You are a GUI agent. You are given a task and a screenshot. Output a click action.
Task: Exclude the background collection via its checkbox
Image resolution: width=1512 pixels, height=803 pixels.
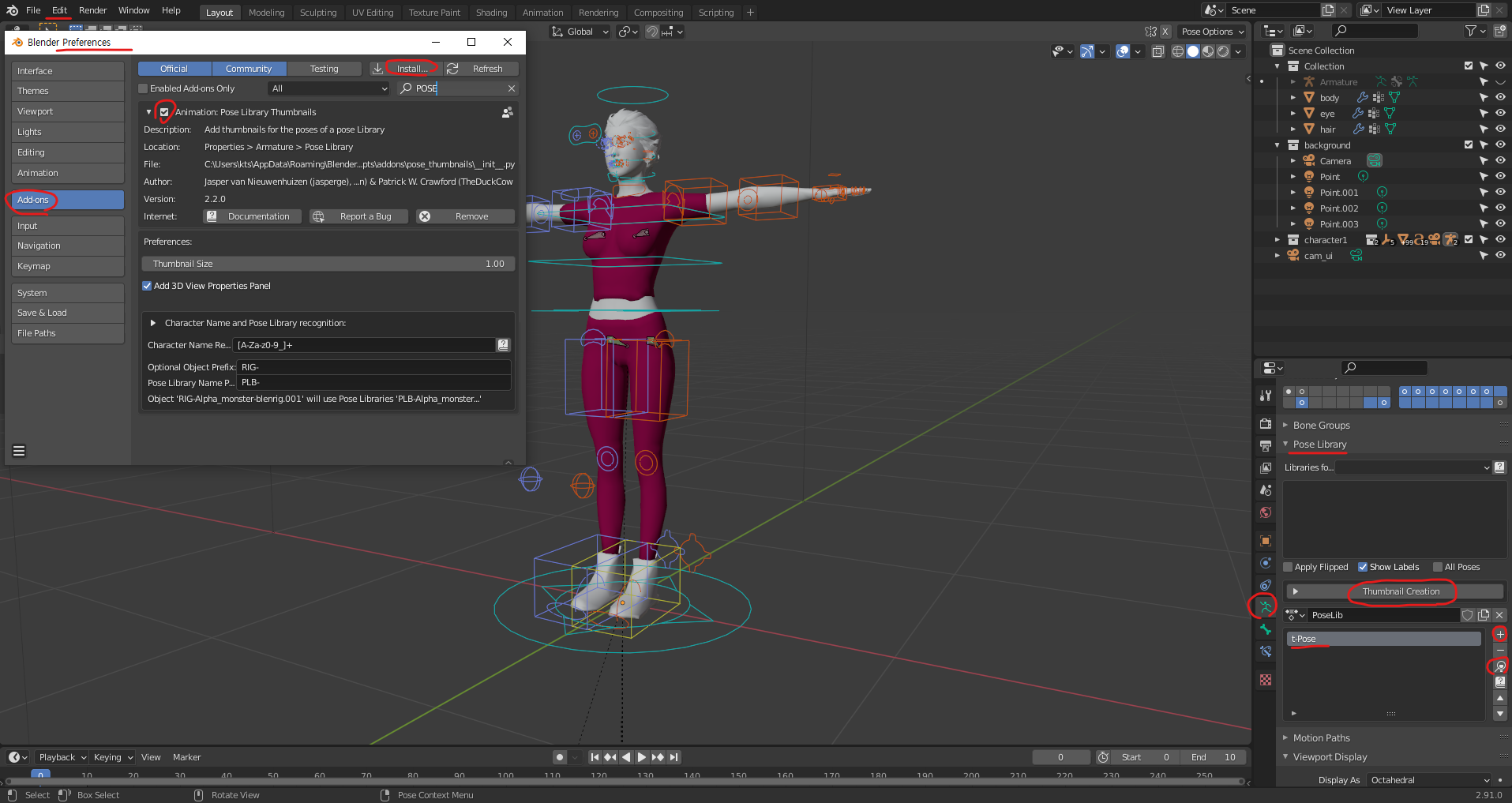click(1469, 144)
